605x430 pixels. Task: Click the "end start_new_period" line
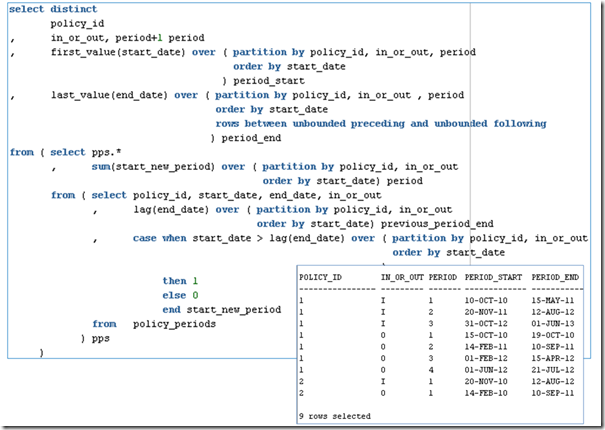point(220,310)
